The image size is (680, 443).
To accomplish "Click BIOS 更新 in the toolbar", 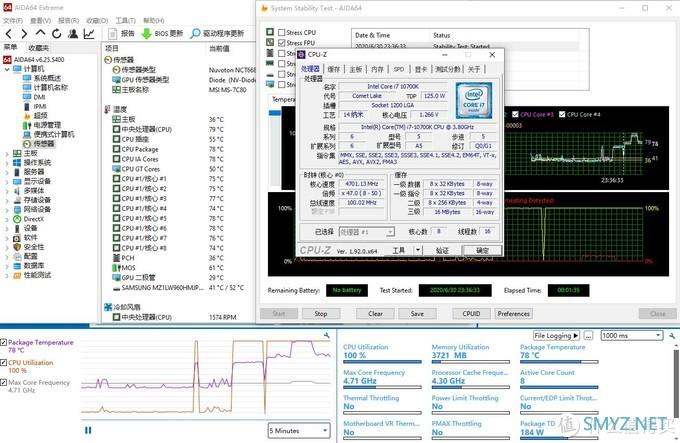I will click(163, 33).
